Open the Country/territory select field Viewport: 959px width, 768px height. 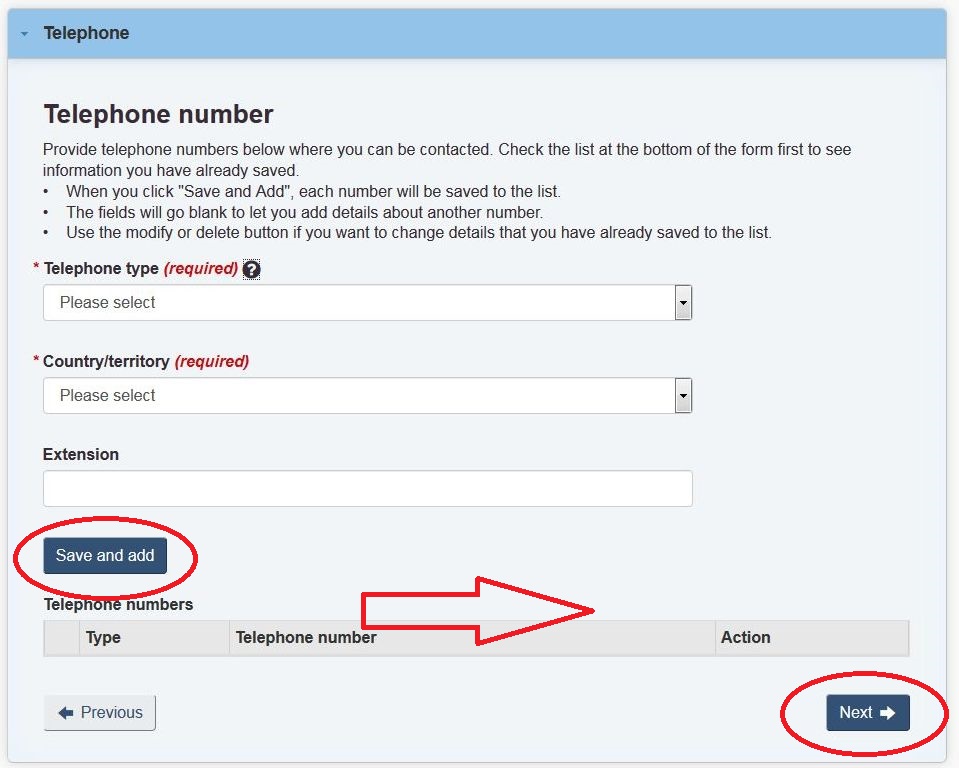tap(368, 396)
